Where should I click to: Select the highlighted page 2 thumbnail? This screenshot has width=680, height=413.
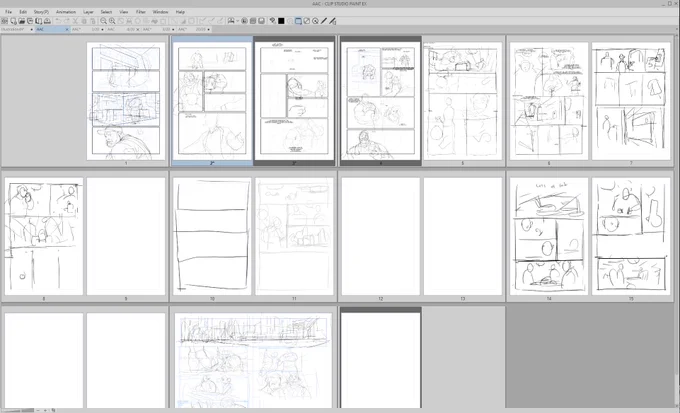(x=212, y=101)
